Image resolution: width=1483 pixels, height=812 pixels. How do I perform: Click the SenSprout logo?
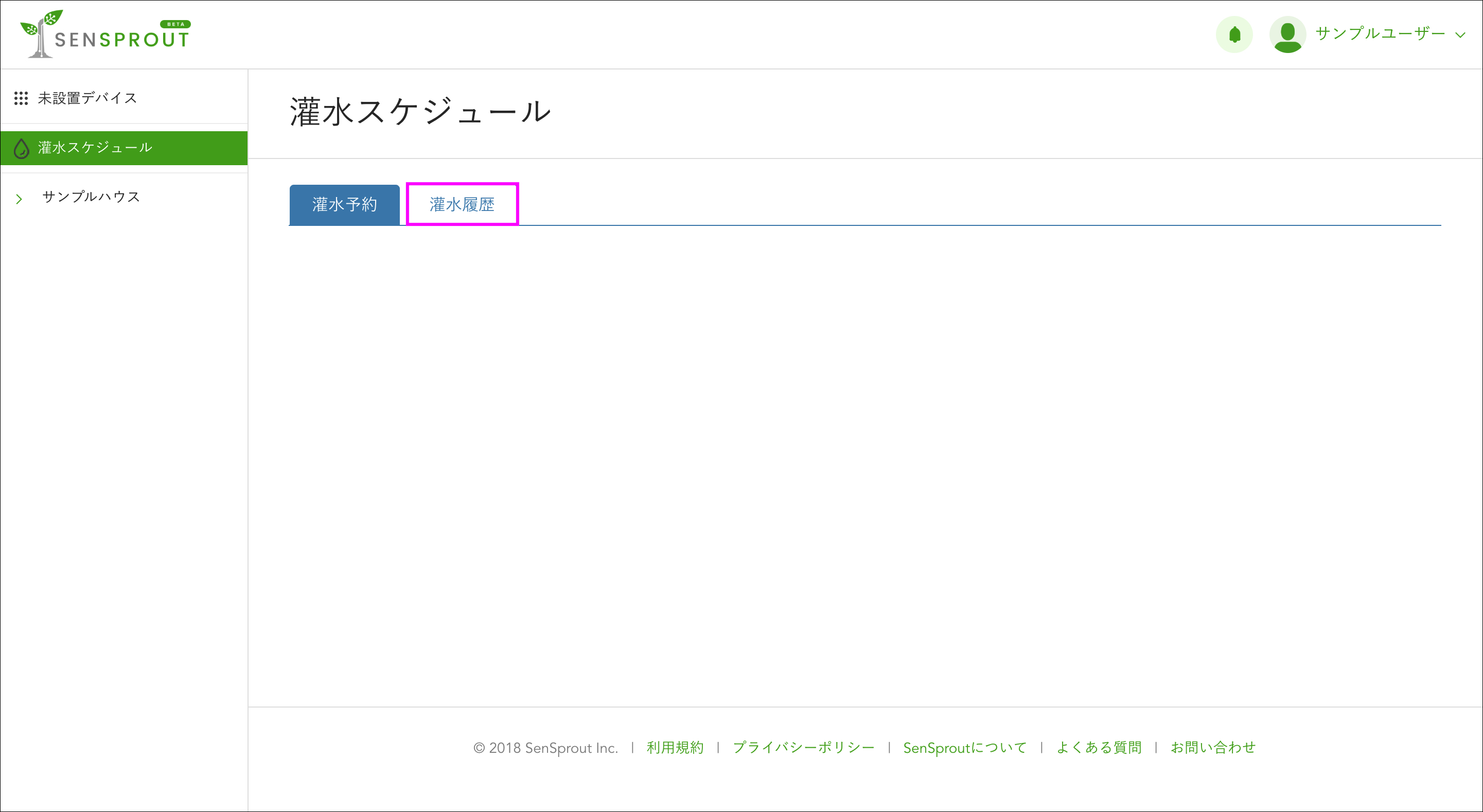click(105, 34)
